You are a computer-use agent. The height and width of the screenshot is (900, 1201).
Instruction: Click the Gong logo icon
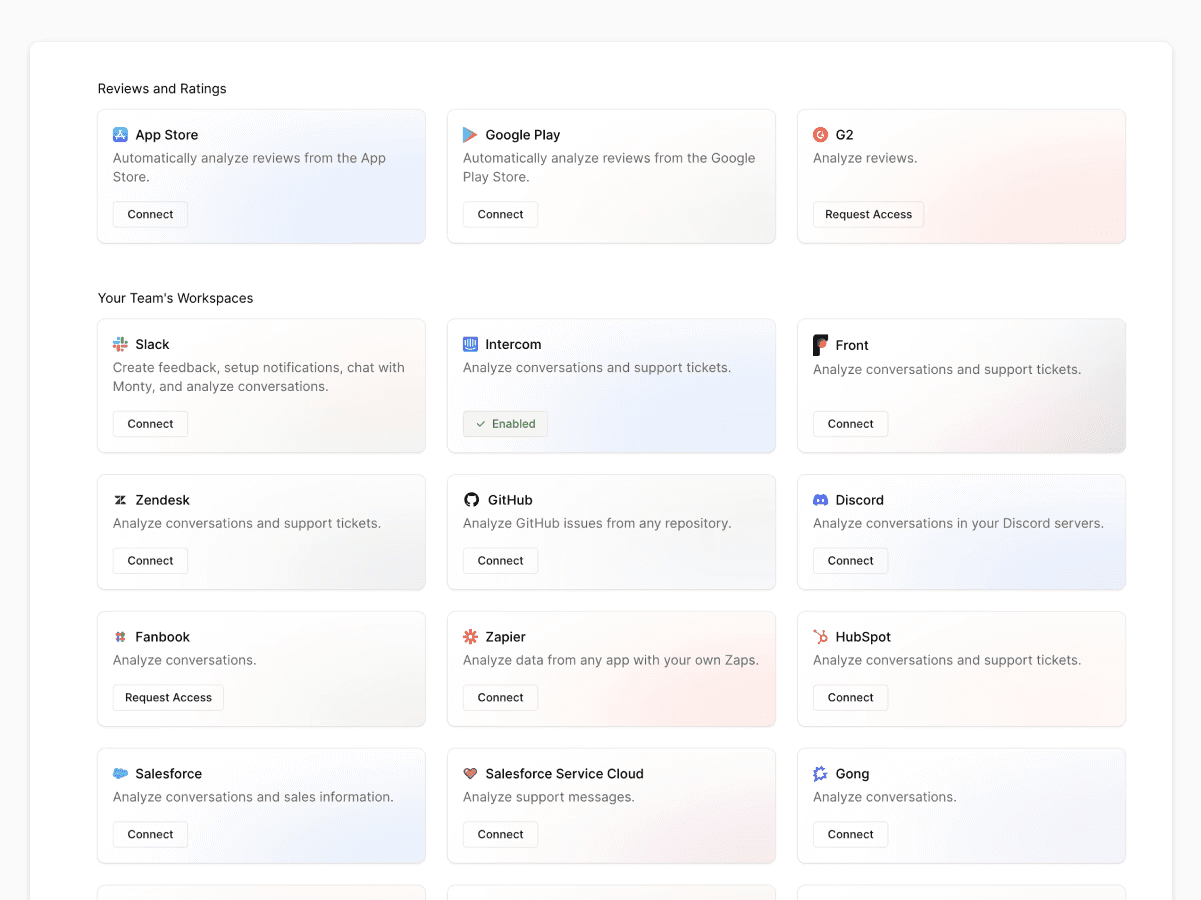pos(820,774)
